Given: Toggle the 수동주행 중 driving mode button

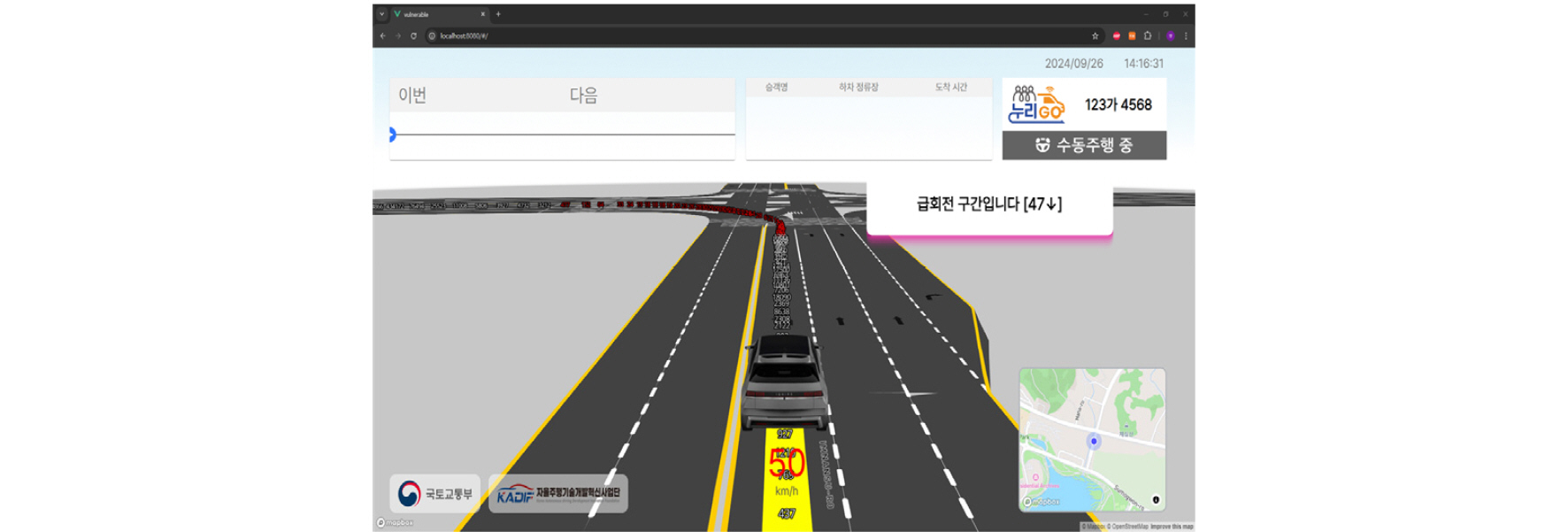Looking at the screenshot, I should (x=1084, y=145).
